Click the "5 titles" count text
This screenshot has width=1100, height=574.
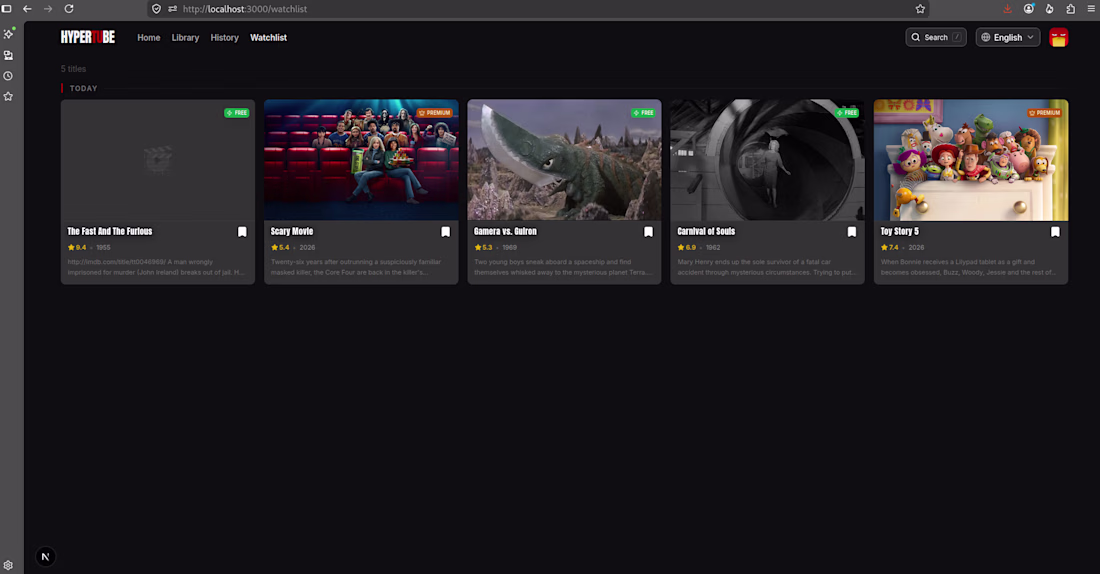pyautogui.click(x=73, y=69)
